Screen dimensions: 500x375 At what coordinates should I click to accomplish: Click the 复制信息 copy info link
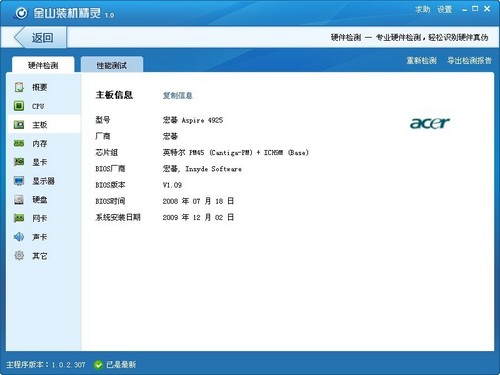(x=177, y=96)
